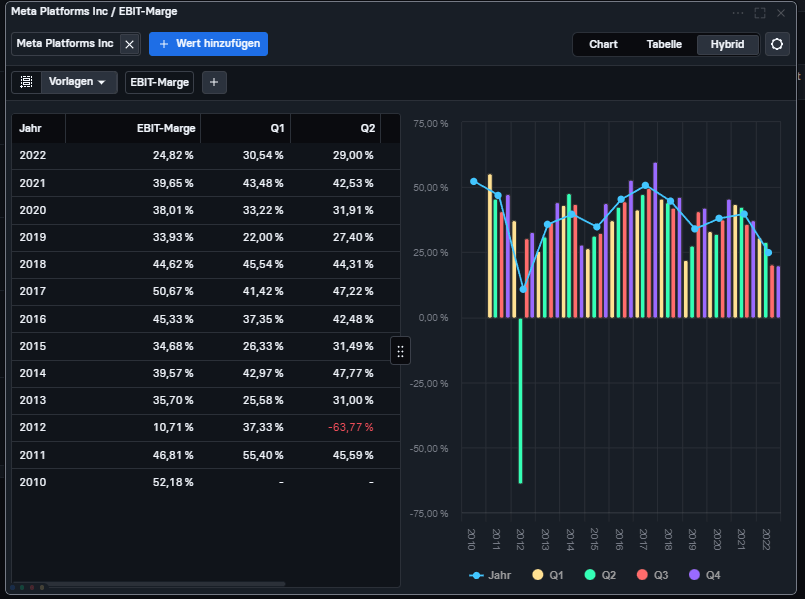Click the 2017 peak point on Jahr line
The image size is (805, 599).
point(645,186)
